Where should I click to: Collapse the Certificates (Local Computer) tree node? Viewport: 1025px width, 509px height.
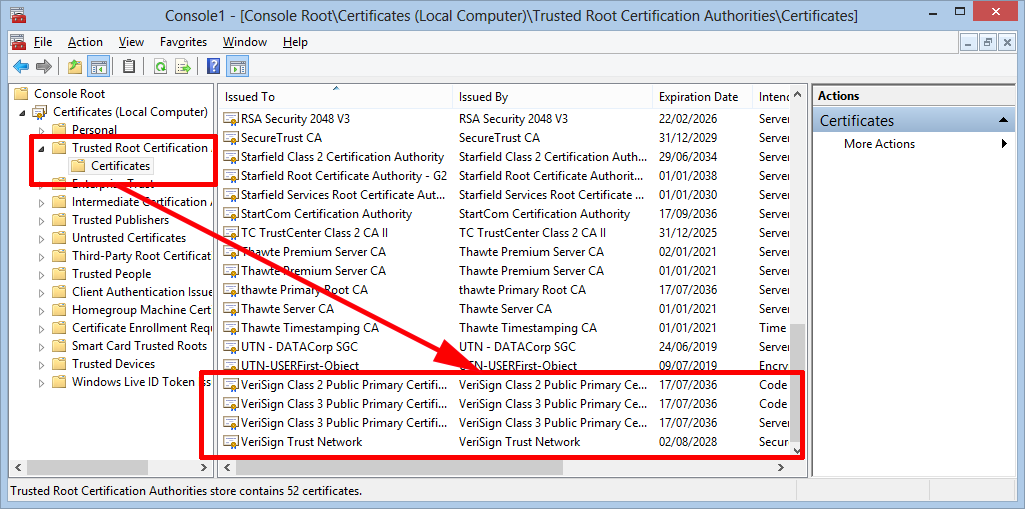coord(23,113)
